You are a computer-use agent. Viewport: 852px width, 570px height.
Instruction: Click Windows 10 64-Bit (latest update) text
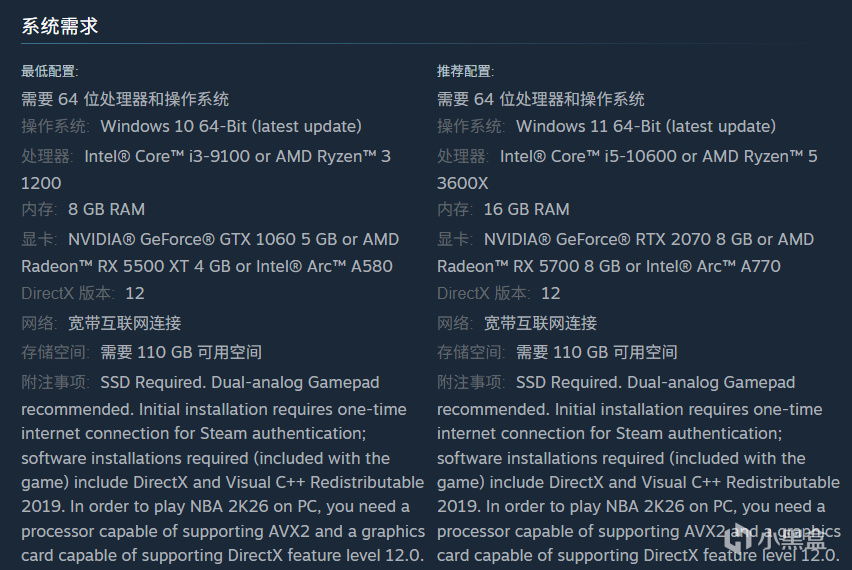231,127
